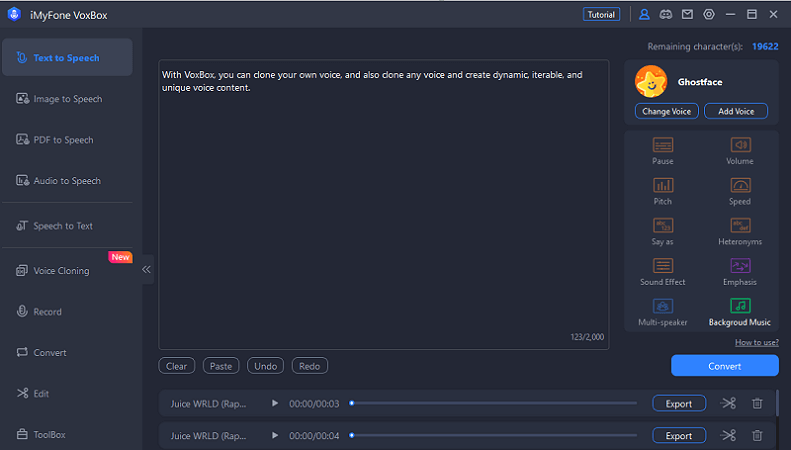Click the Tutorial button
Viewport: 791px width, 450px height.
[x=601, y=15]
